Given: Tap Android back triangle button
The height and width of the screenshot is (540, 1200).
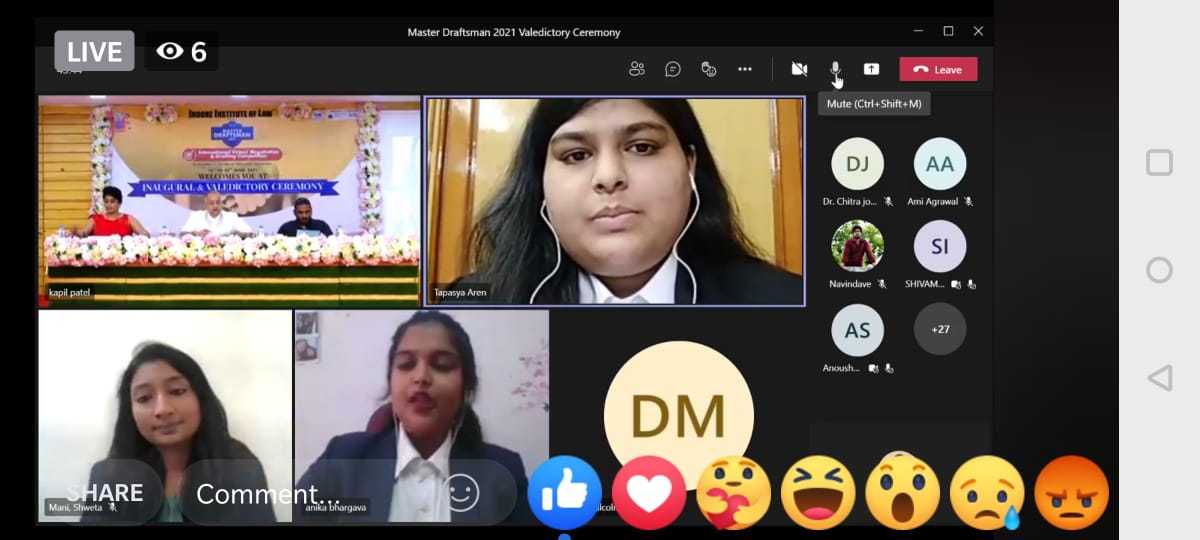Looking at the screenshot, I should coord(1159,377).
